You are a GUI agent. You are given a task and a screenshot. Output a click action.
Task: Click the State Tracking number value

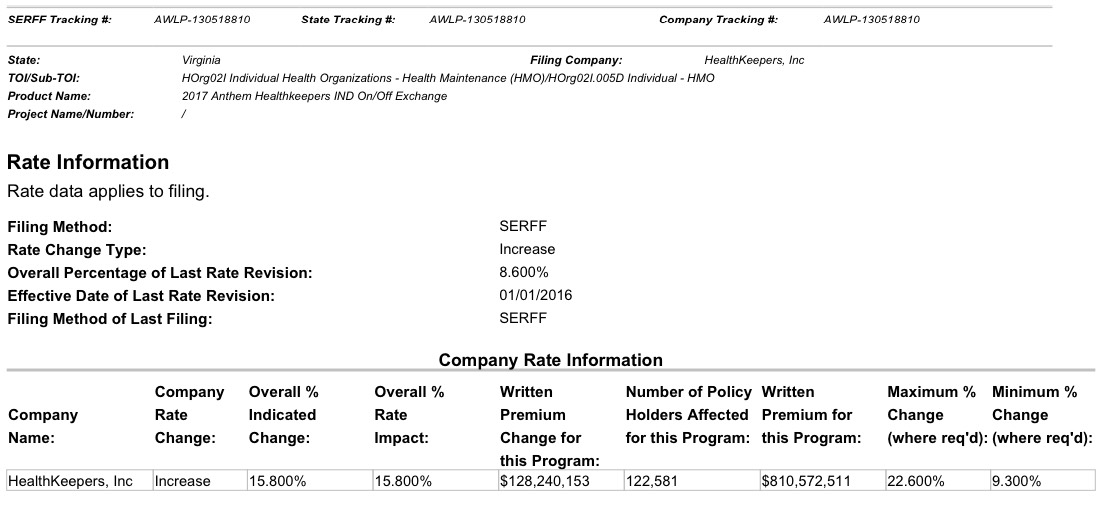[x=477, y=20]
